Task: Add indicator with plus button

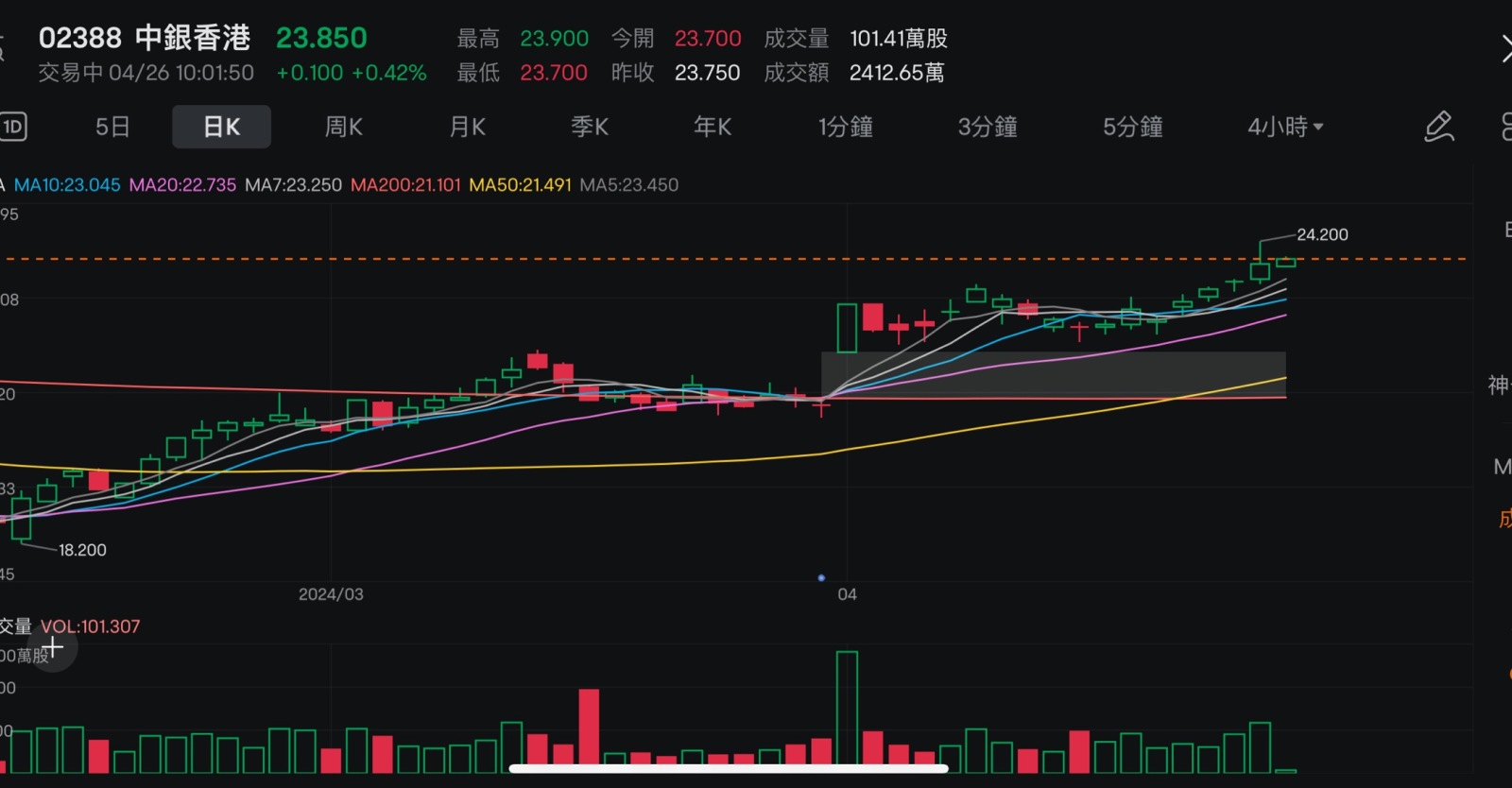Action: coord(52,647)
